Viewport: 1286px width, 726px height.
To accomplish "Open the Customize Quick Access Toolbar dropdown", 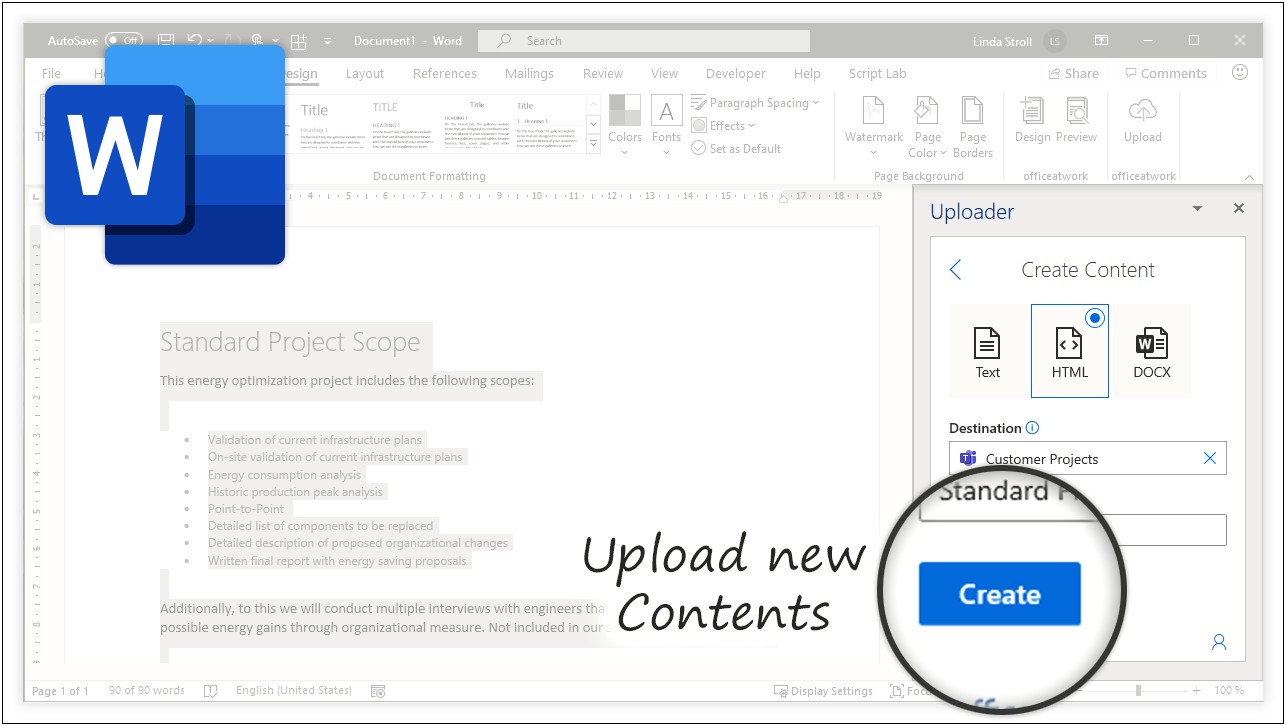I will (327, 41).
